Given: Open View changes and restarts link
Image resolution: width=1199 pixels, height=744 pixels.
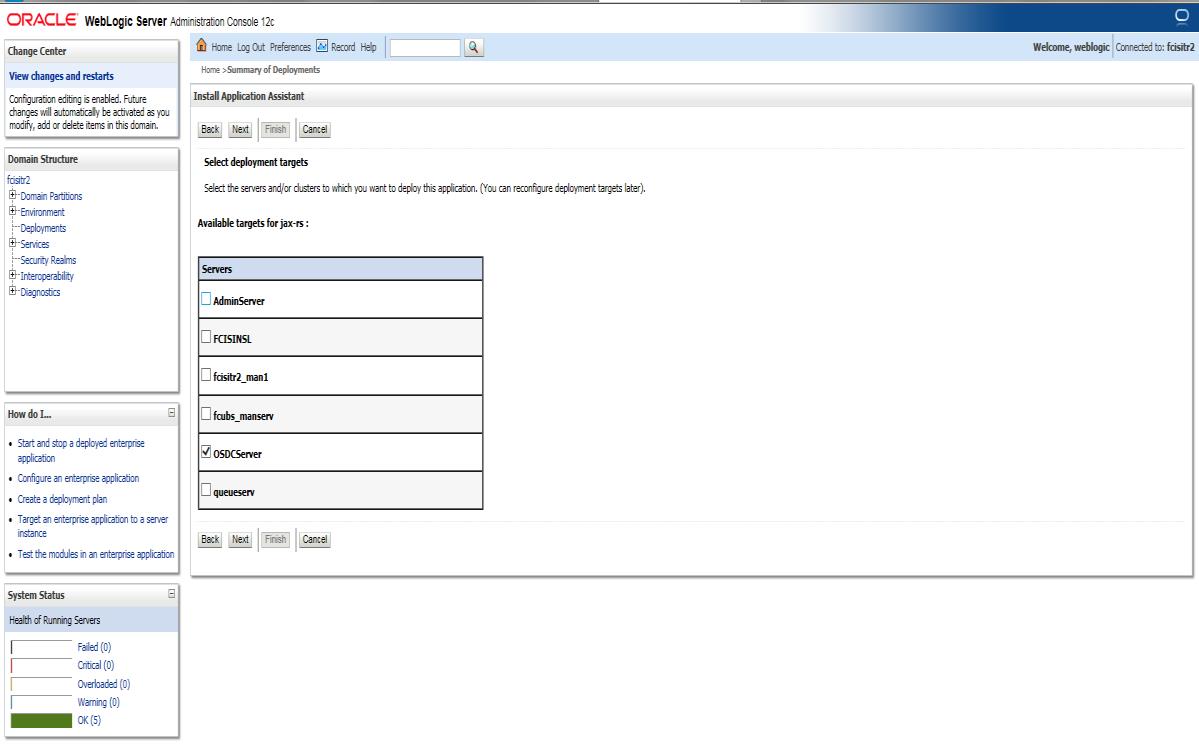Looking at the screenshot, I should click(61, 76).
